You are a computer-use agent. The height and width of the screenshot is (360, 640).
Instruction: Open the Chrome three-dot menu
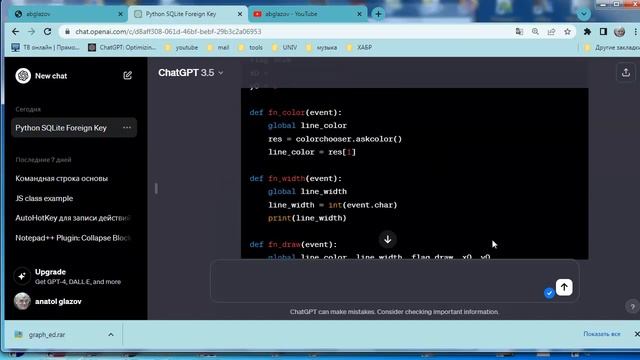[636, 31]
